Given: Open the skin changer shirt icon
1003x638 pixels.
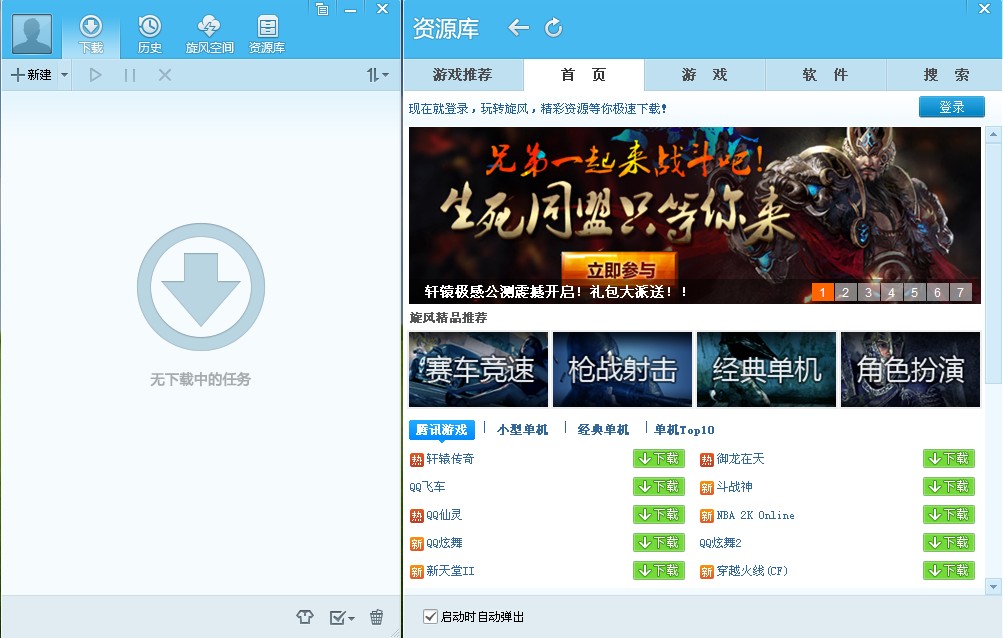Looking at the screenshot, I should (x=304, y=618).
